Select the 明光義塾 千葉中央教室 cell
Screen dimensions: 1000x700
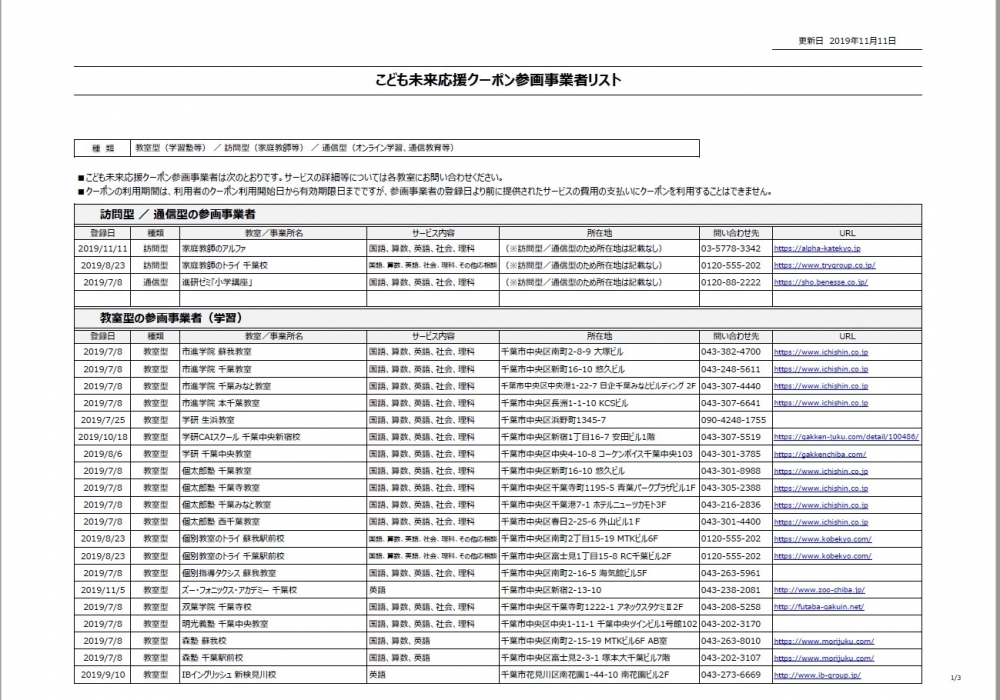(x=273, y=624)
